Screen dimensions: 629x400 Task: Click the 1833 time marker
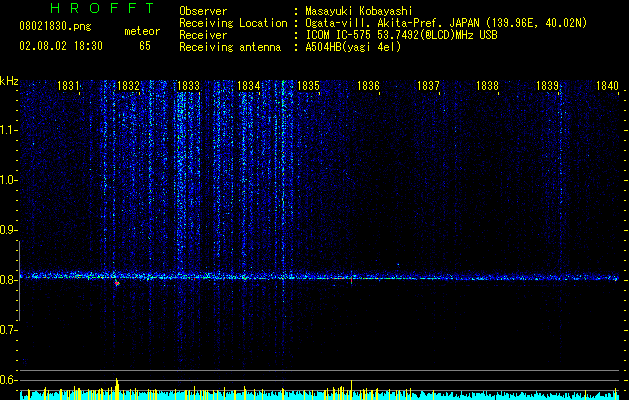click(x=188, y=86)
